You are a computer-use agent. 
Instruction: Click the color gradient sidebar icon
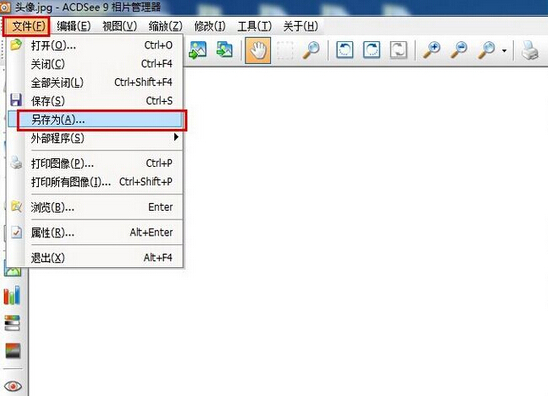coord(13,351)
